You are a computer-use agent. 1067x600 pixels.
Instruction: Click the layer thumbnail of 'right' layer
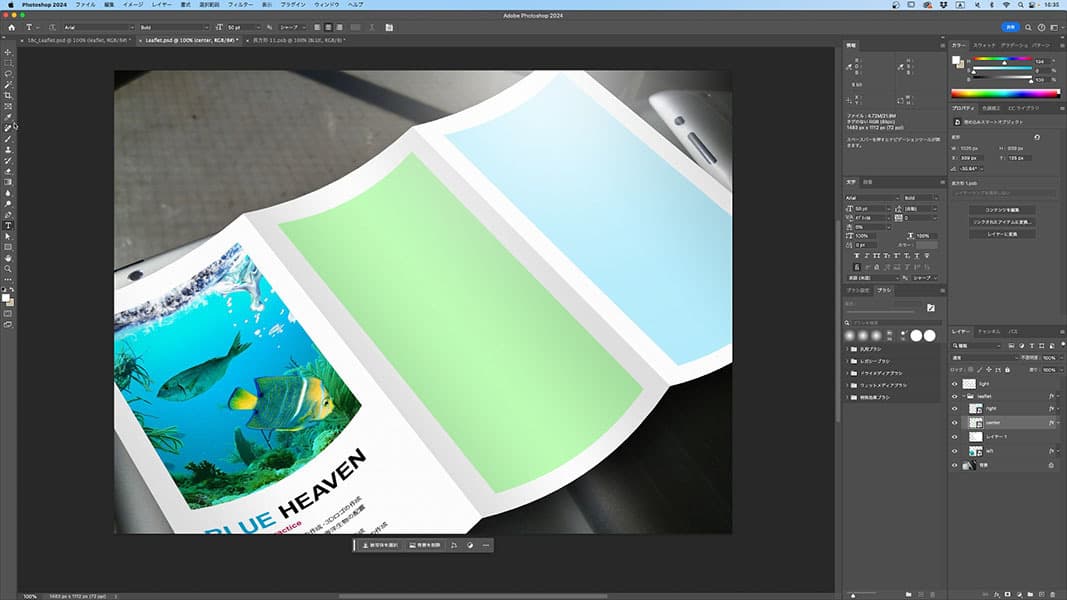pyautogui.click(x=975, y=409)
